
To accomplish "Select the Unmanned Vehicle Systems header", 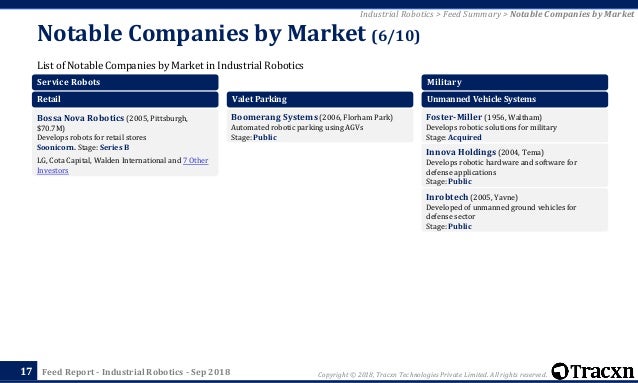I will tap(515, 99).
